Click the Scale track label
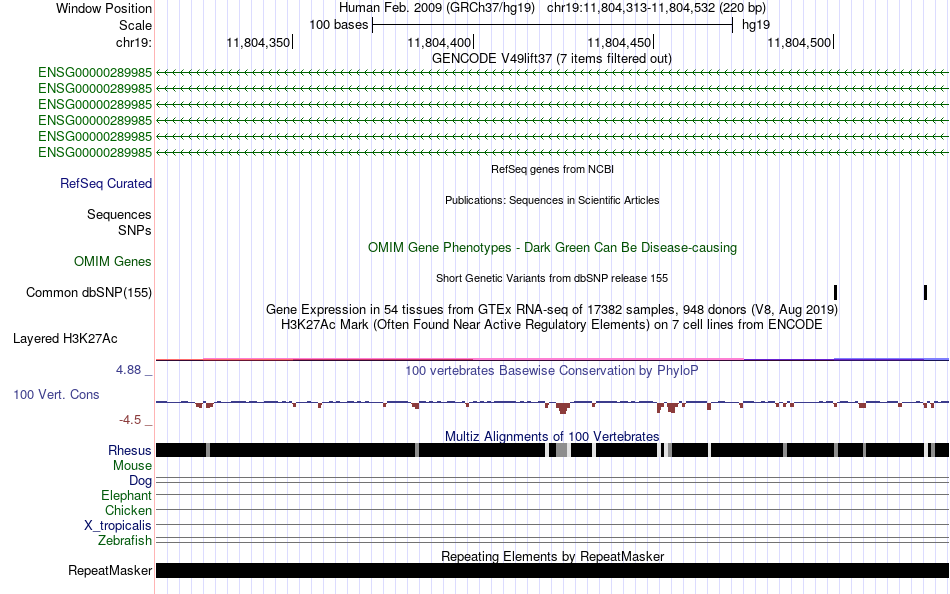The height and width of the screenshot is (594, 950). pos(135,25)
